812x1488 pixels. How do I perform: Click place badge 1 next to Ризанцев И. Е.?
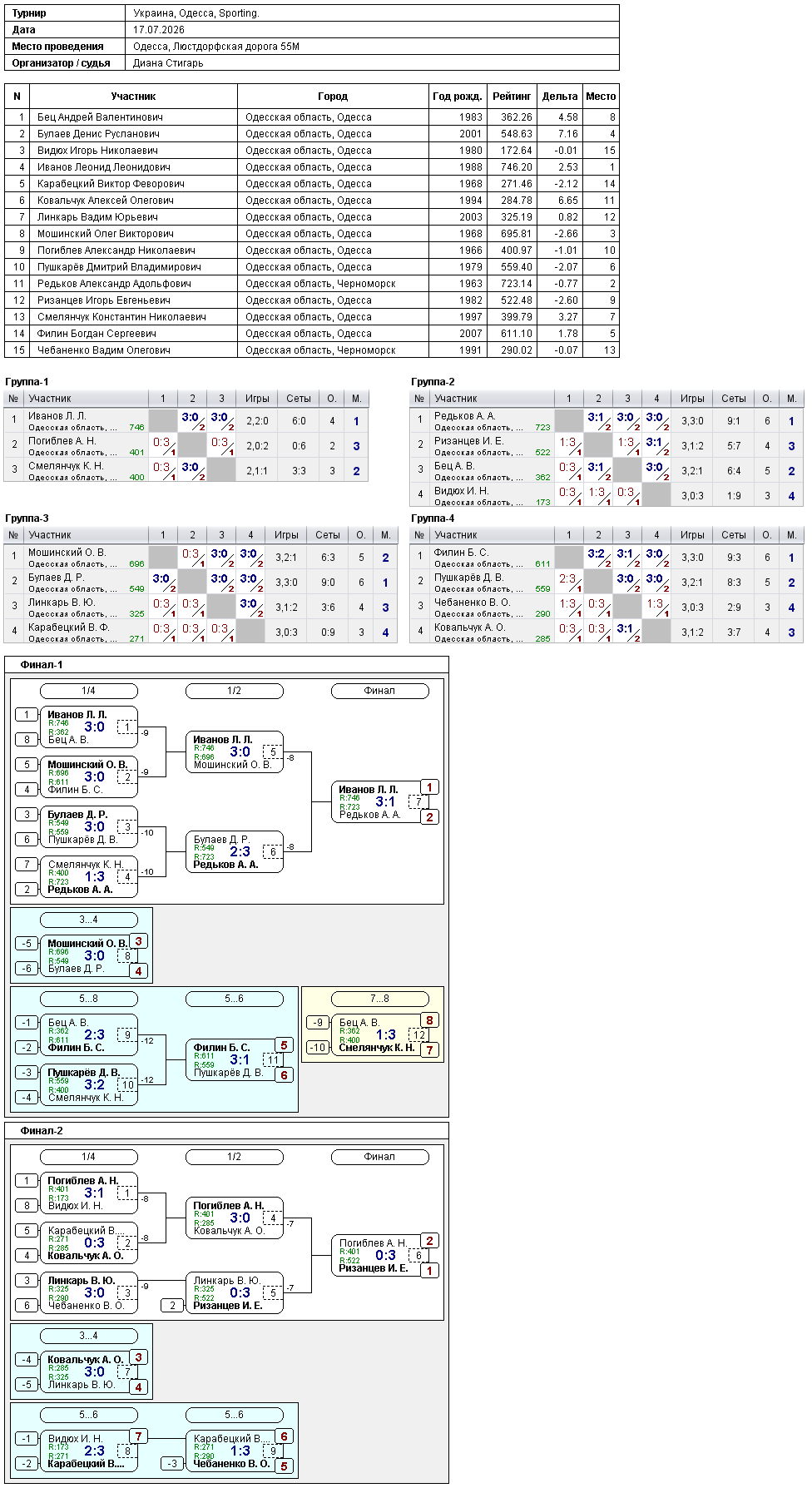pyautogui.click(x=429, y=1271)
